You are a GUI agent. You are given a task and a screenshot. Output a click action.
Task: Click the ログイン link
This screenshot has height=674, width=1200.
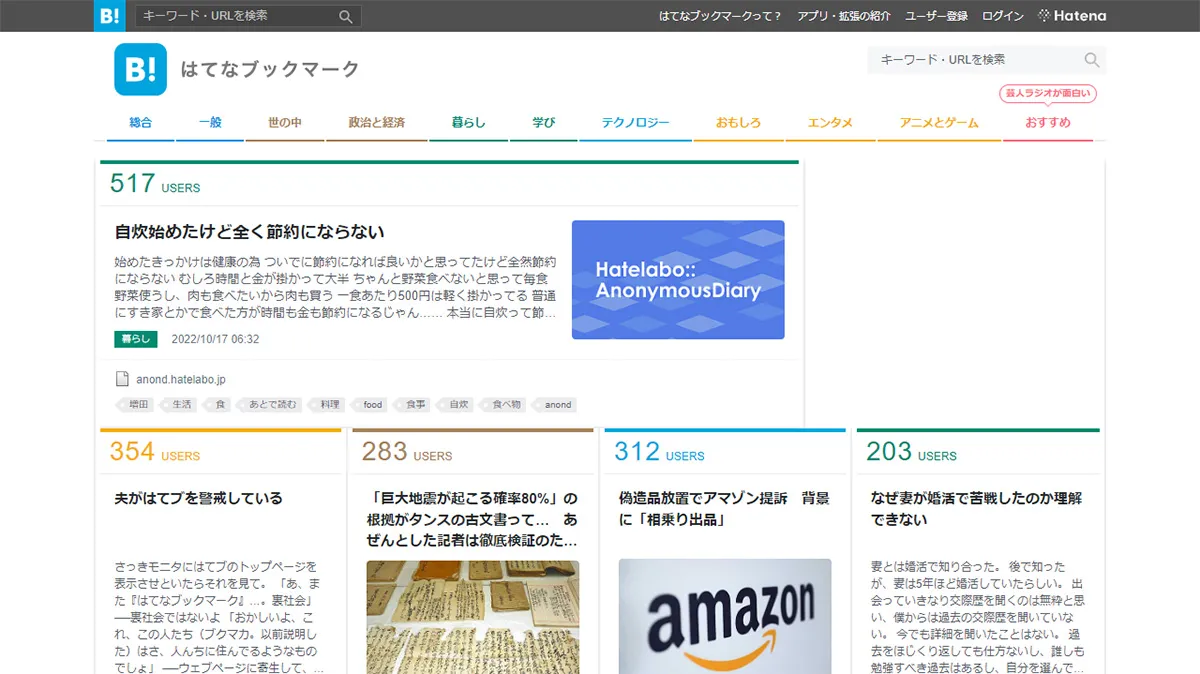point(1002,16)
